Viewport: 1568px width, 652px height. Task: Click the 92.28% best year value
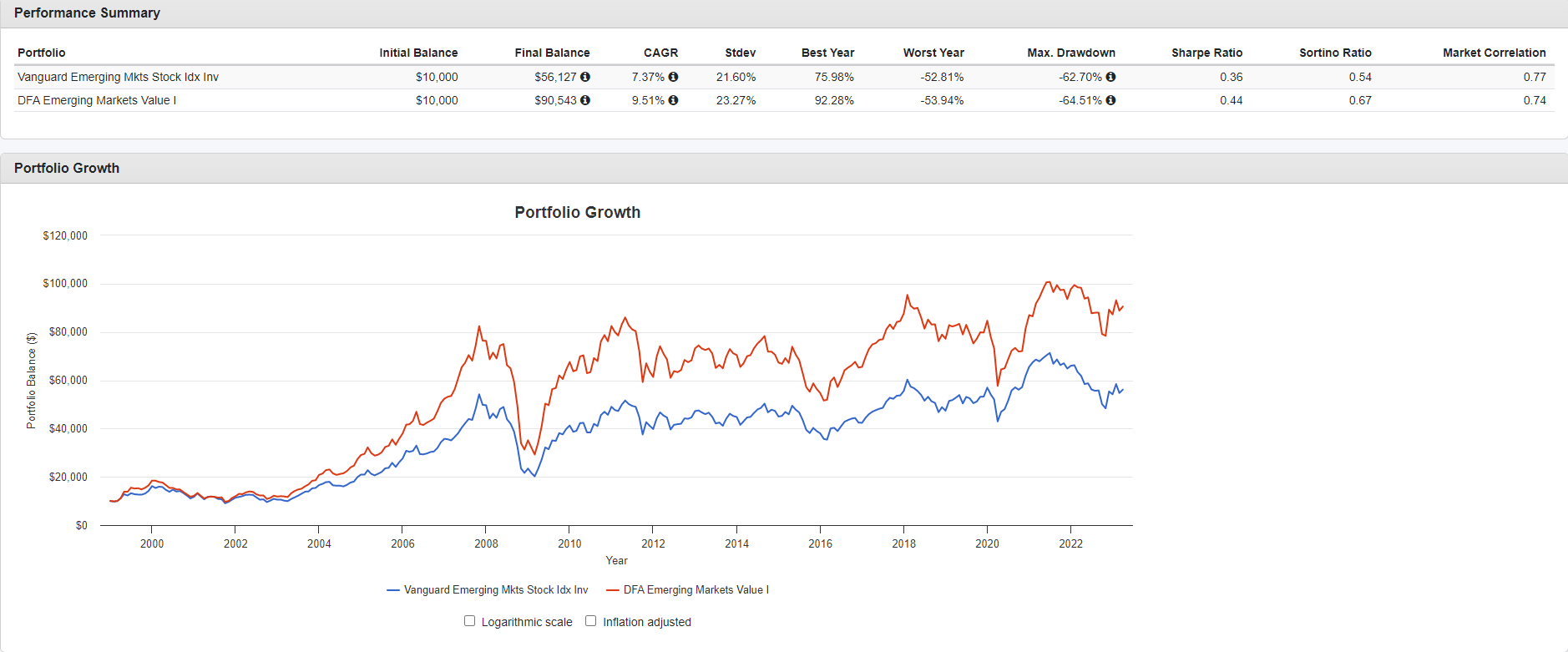(834, 100)
